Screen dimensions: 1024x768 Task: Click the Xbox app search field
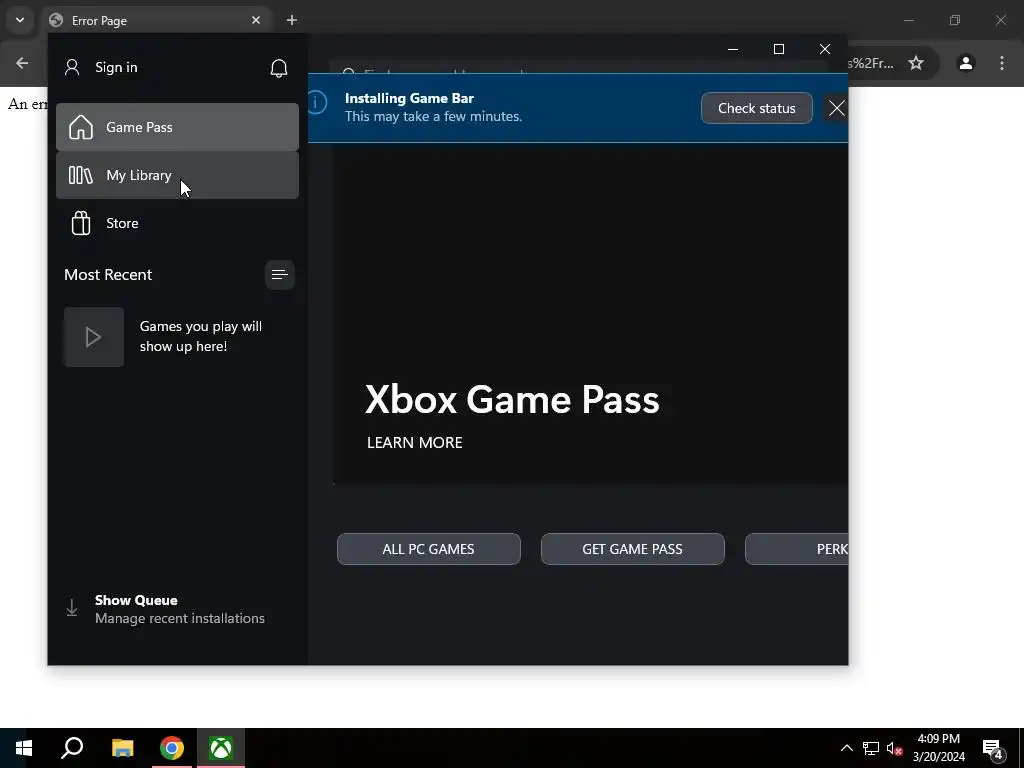[x=578, y=69]
